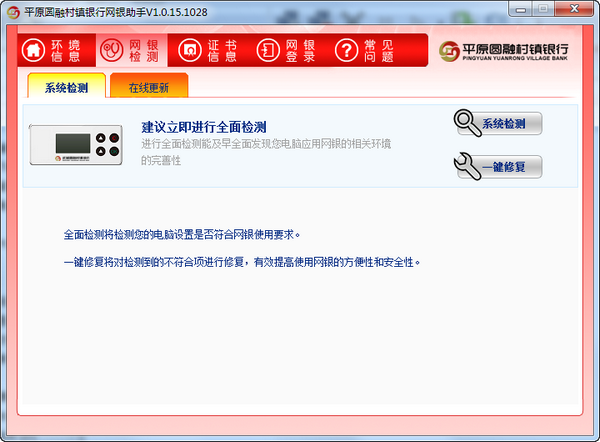This screenshot has height=442, width=600.
Task: Click the 网银登录 login icon
Action: pyautogui.click(x=268, y=50)
